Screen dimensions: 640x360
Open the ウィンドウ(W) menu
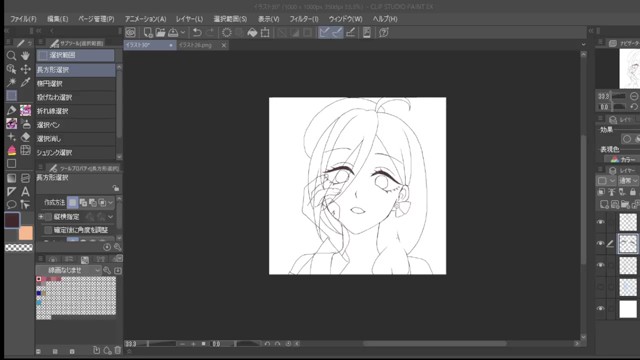[x=346, y=19]
